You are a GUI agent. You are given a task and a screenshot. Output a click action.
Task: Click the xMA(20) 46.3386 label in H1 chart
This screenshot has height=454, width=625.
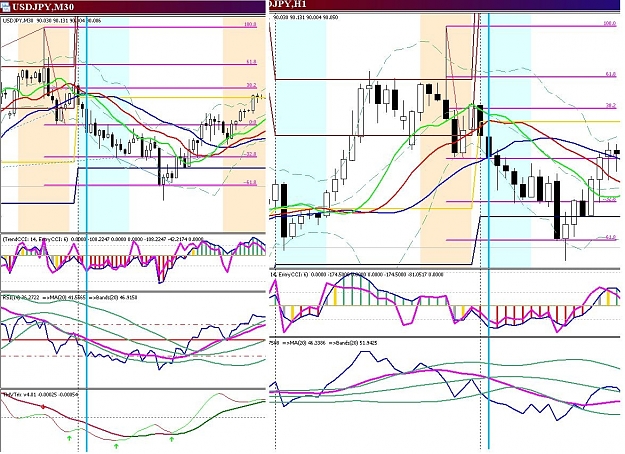tap(303, 343)
